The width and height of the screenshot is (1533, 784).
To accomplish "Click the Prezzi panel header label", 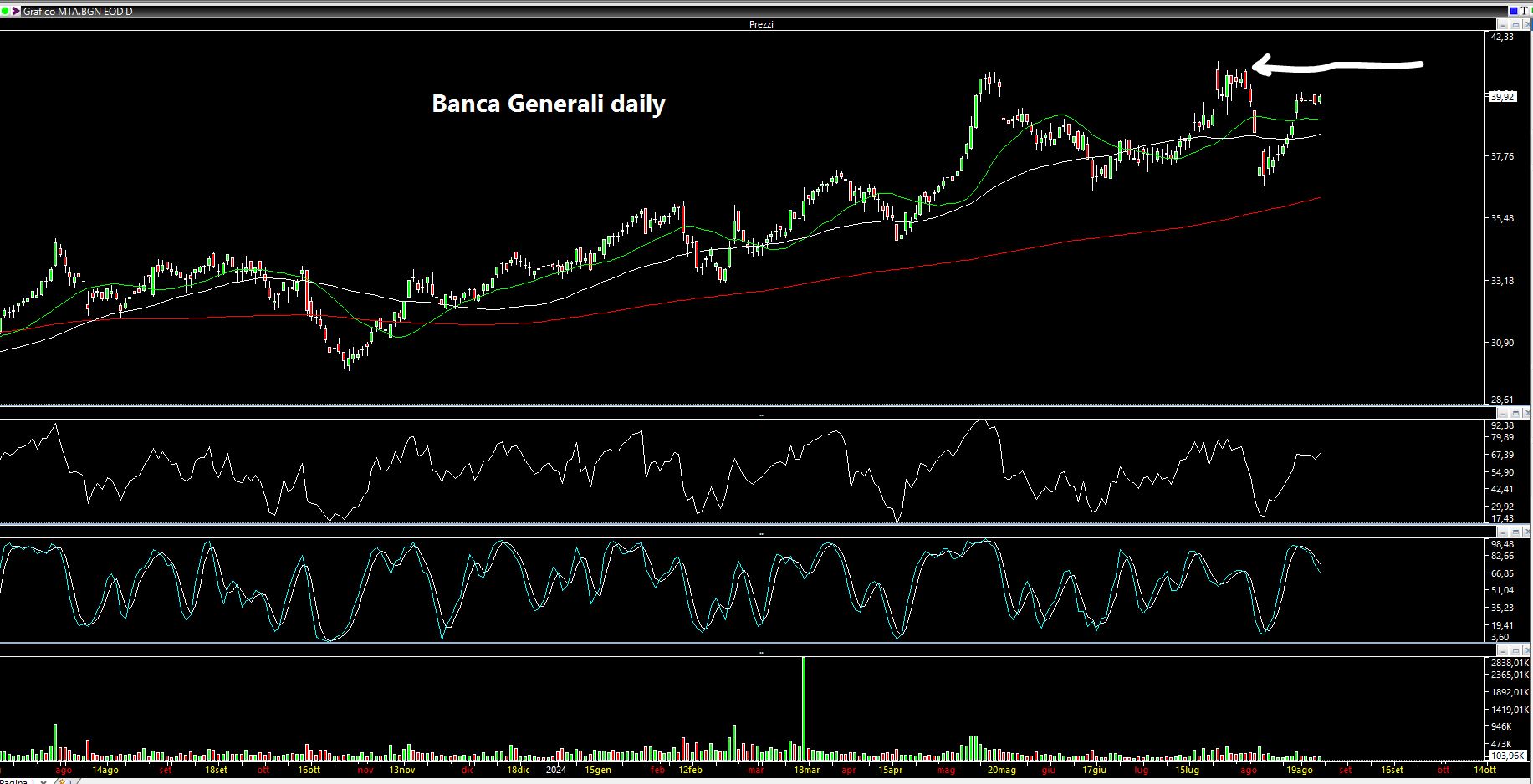I will tap(761, 24).
